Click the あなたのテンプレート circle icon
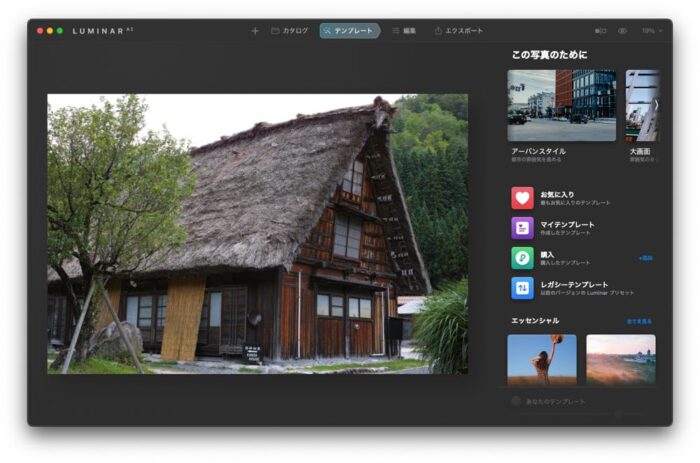 [x=516, y=401]
